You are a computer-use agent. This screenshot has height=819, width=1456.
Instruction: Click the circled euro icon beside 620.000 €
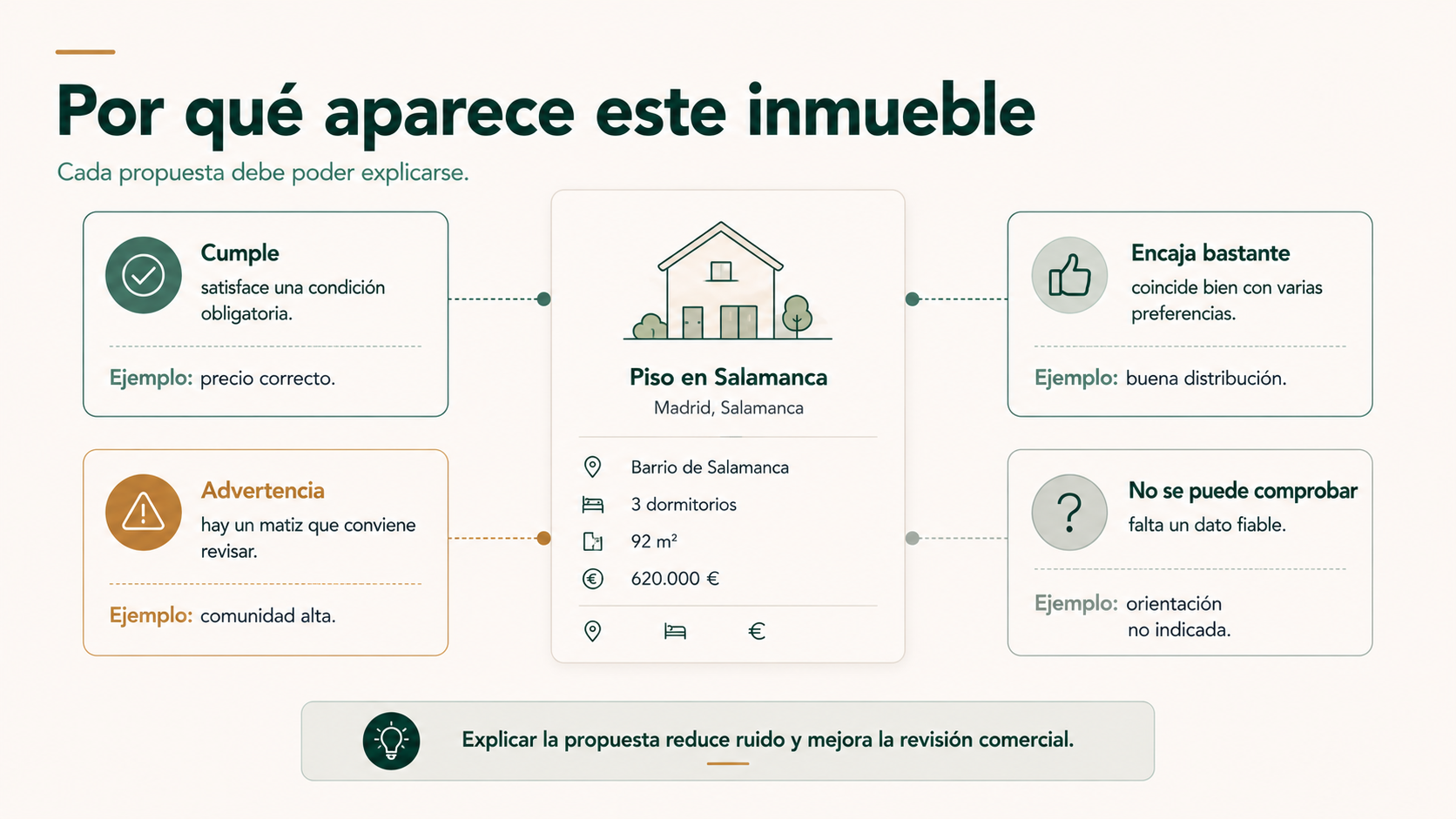point(592,579)
